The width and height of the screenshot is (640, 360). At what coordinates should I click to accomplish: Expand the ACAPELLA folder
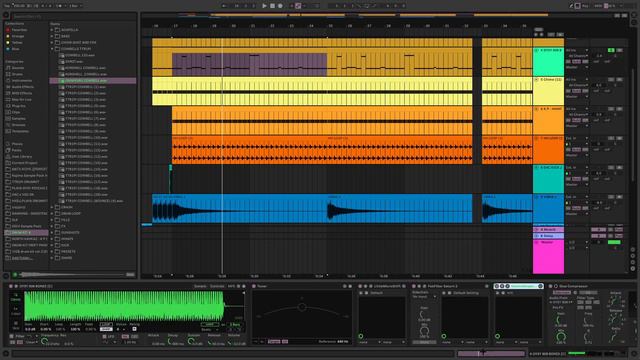tap(52, 30)
